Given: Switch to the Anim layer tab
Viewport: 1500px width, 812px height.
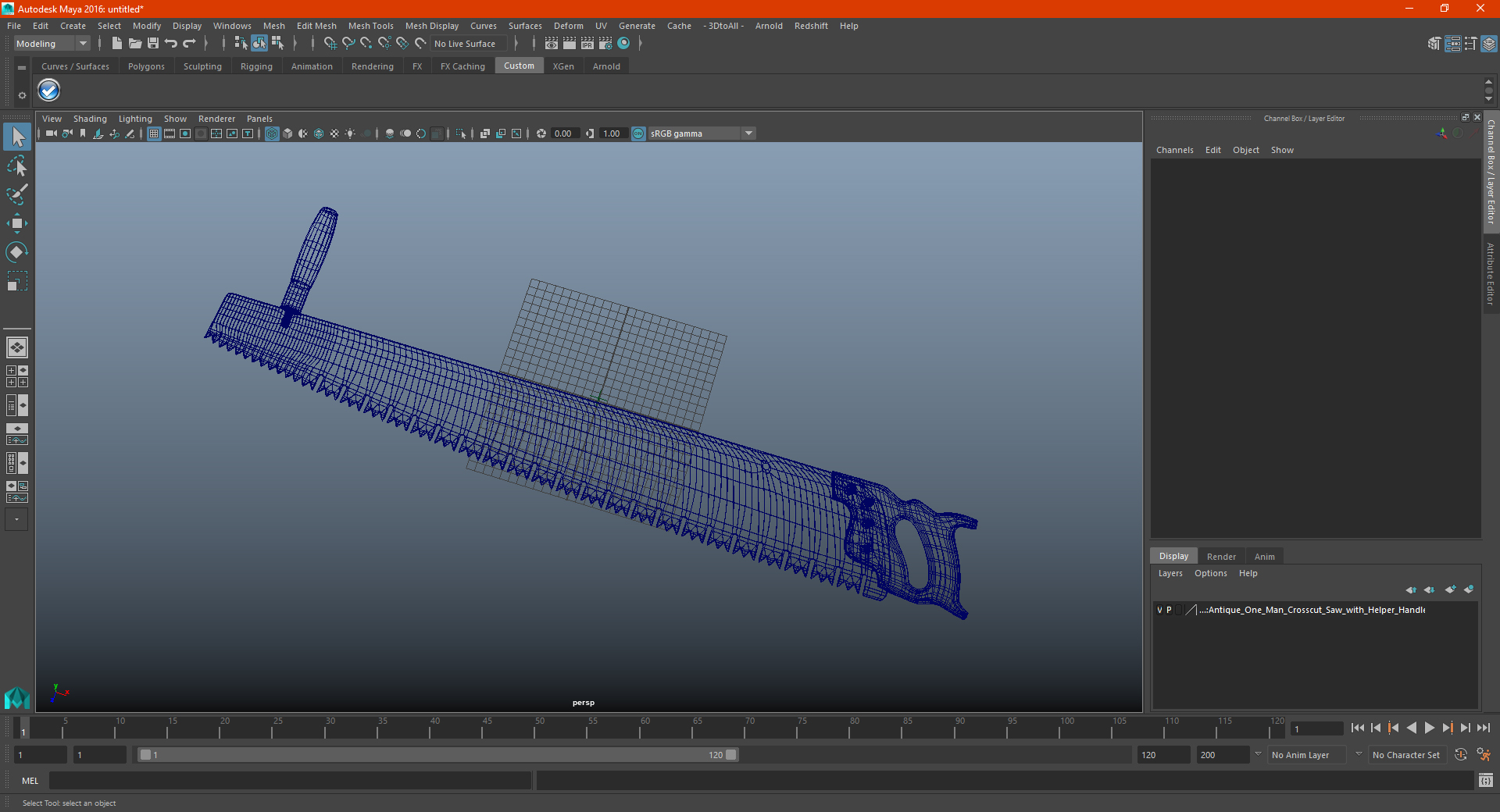Looking at the screenshot, I should (1264, 557).
